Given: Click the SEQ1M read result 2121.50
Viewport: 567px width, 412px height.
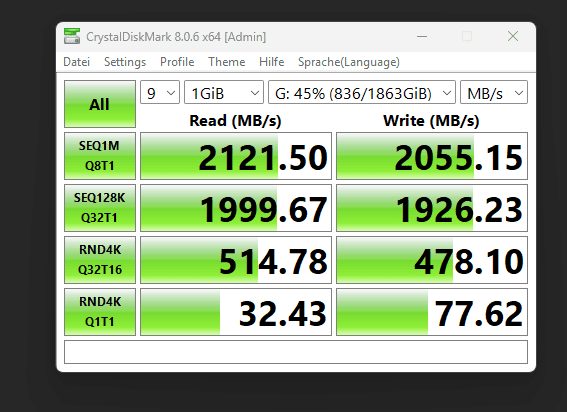Looking at the screenshot, I should (236, 156).
